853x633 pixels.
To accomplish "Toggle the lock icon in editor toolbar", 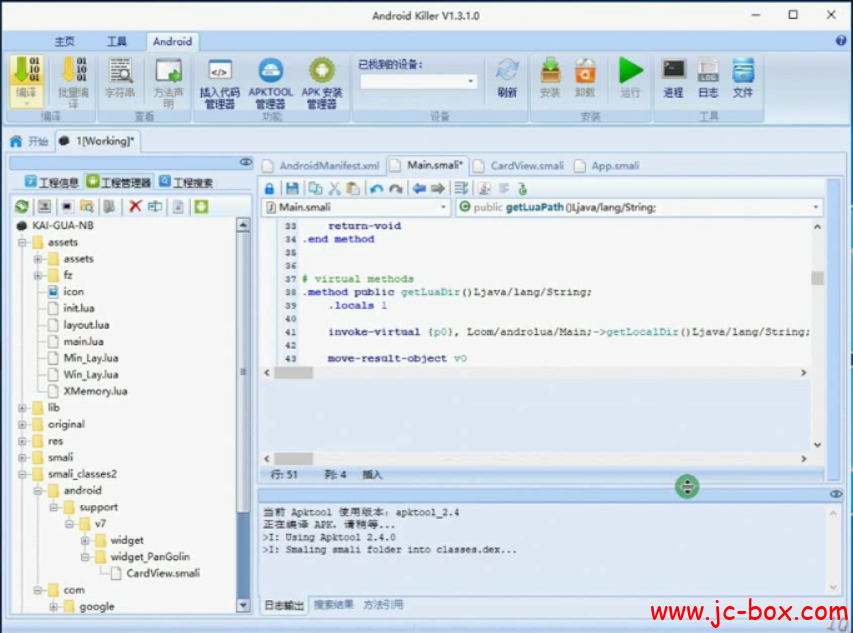I will [270, 188].
